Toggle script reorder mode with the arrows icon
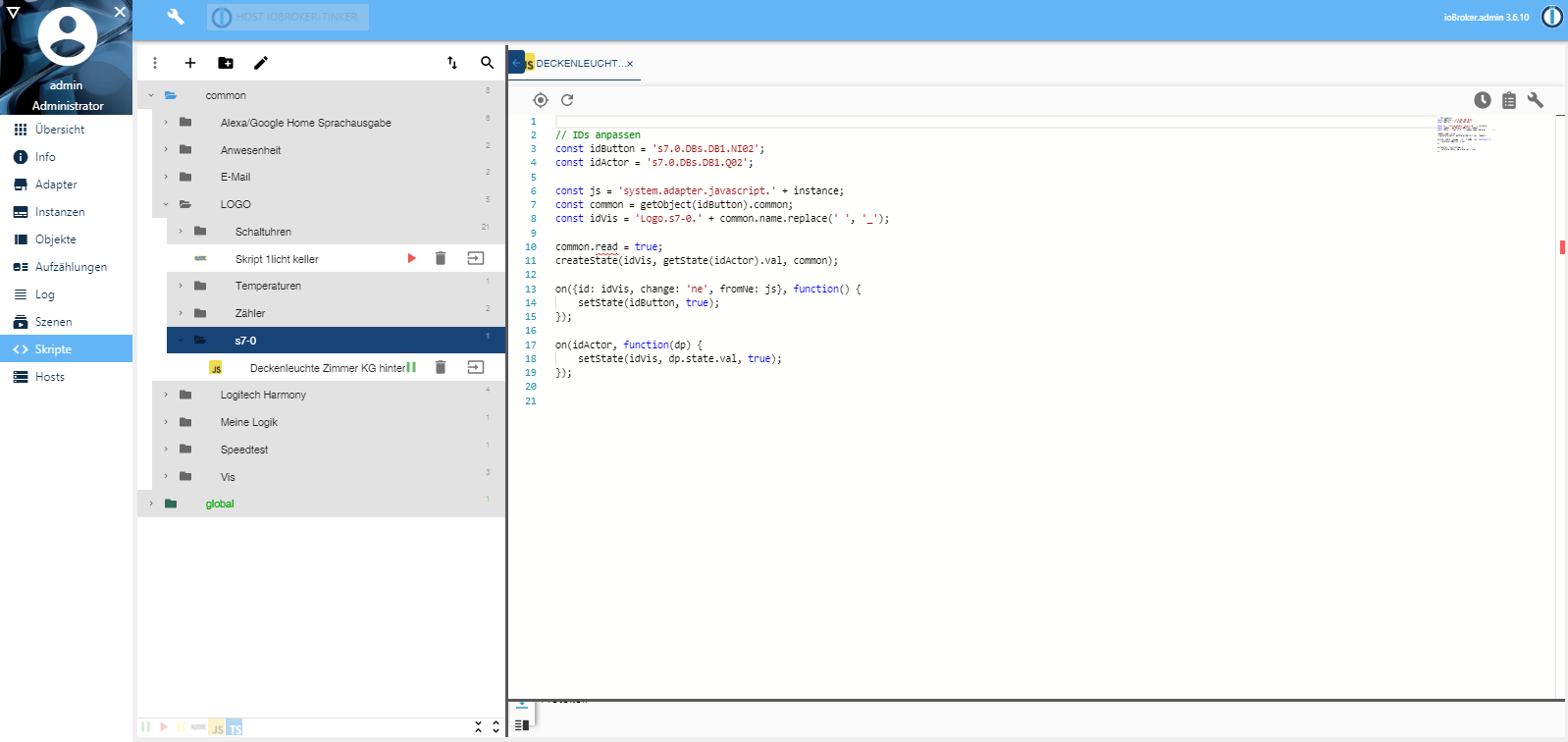1568x742 pixels. coord(452,63)
